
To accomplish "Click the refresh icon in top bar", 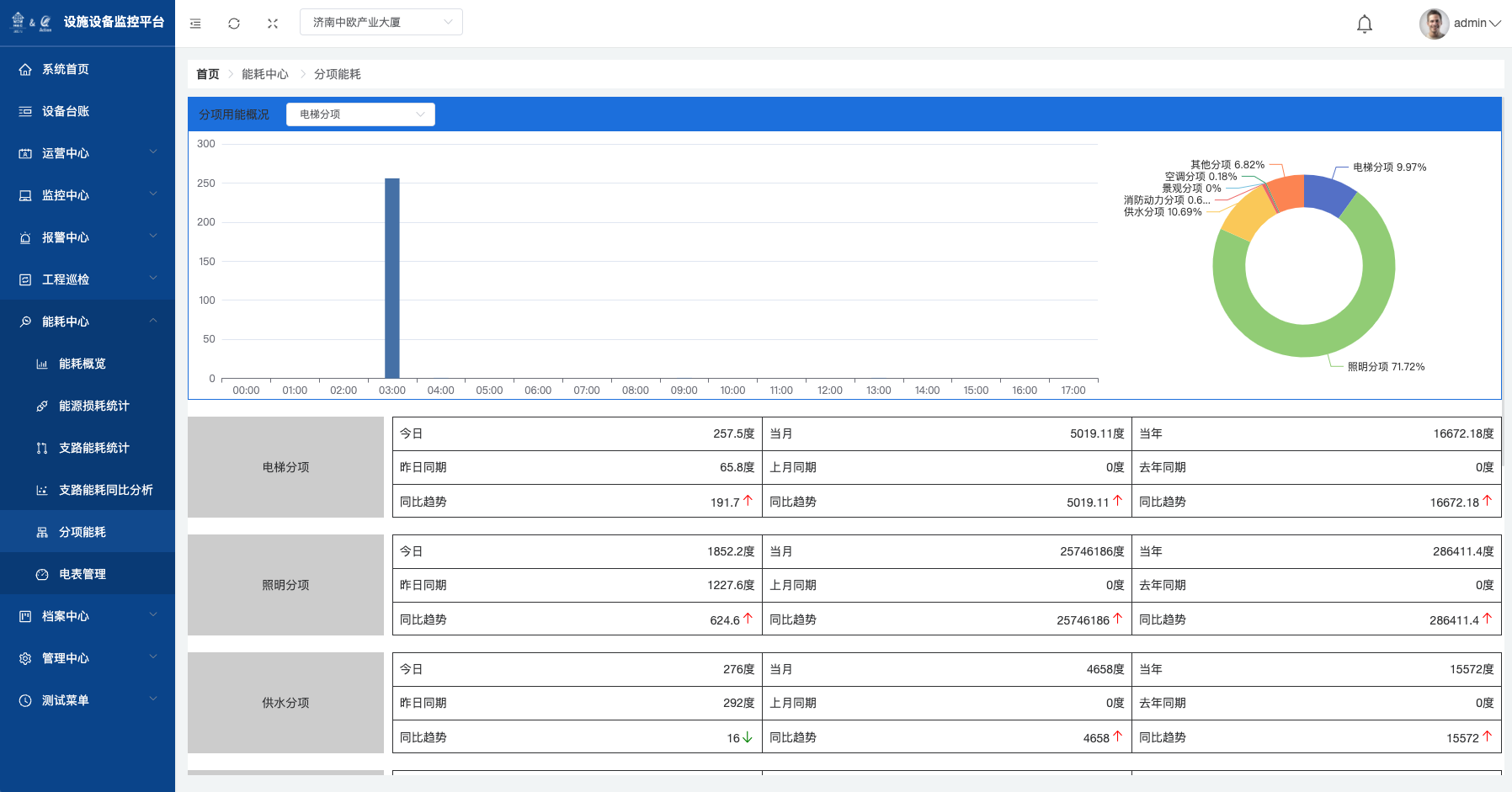I will click(234, 24).
